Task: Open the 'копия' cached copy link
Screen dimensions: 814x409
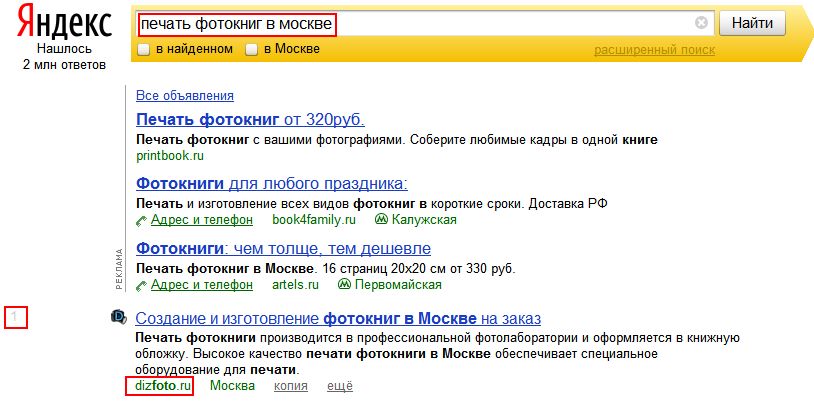Action: (x=291, y=386)
